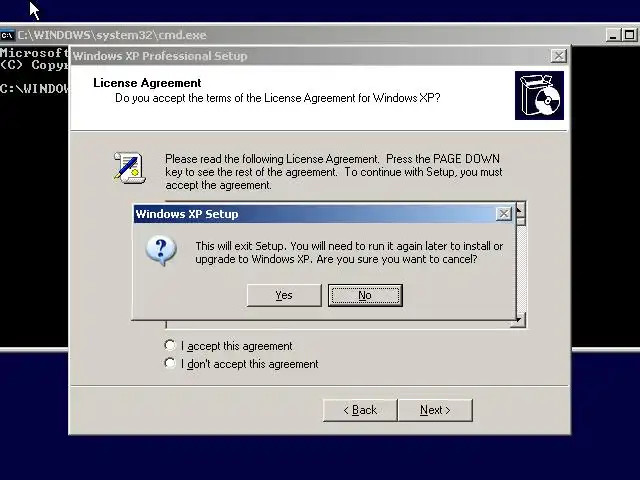Click Yes to confirm cancelling Setup
The image size is (640, 480).
pos(284,295)
